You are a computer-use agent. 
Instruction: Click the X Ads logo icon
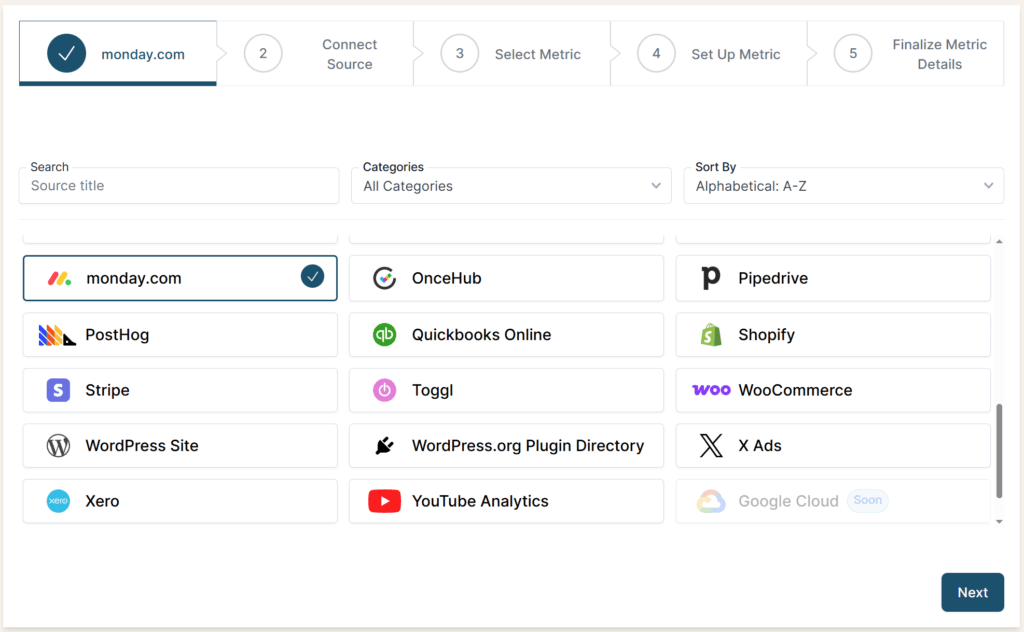pyautogui.click(x=711, y=446)
